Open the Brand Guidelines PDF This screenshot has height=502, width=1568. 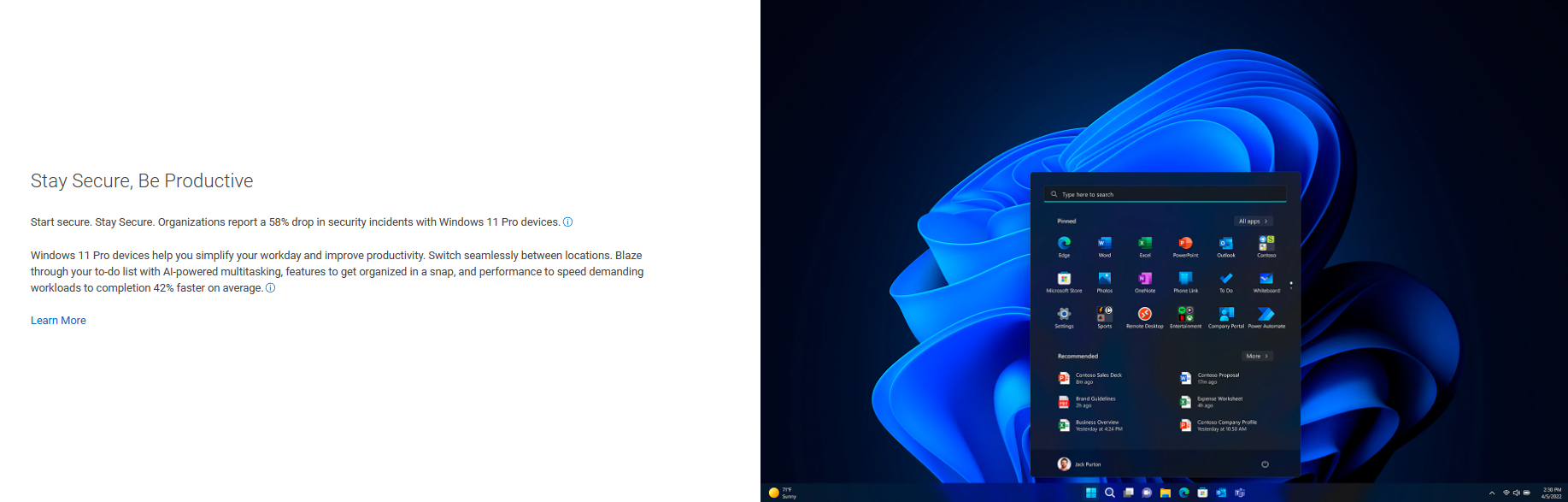pyautogui.click(x=1087, y=402)
